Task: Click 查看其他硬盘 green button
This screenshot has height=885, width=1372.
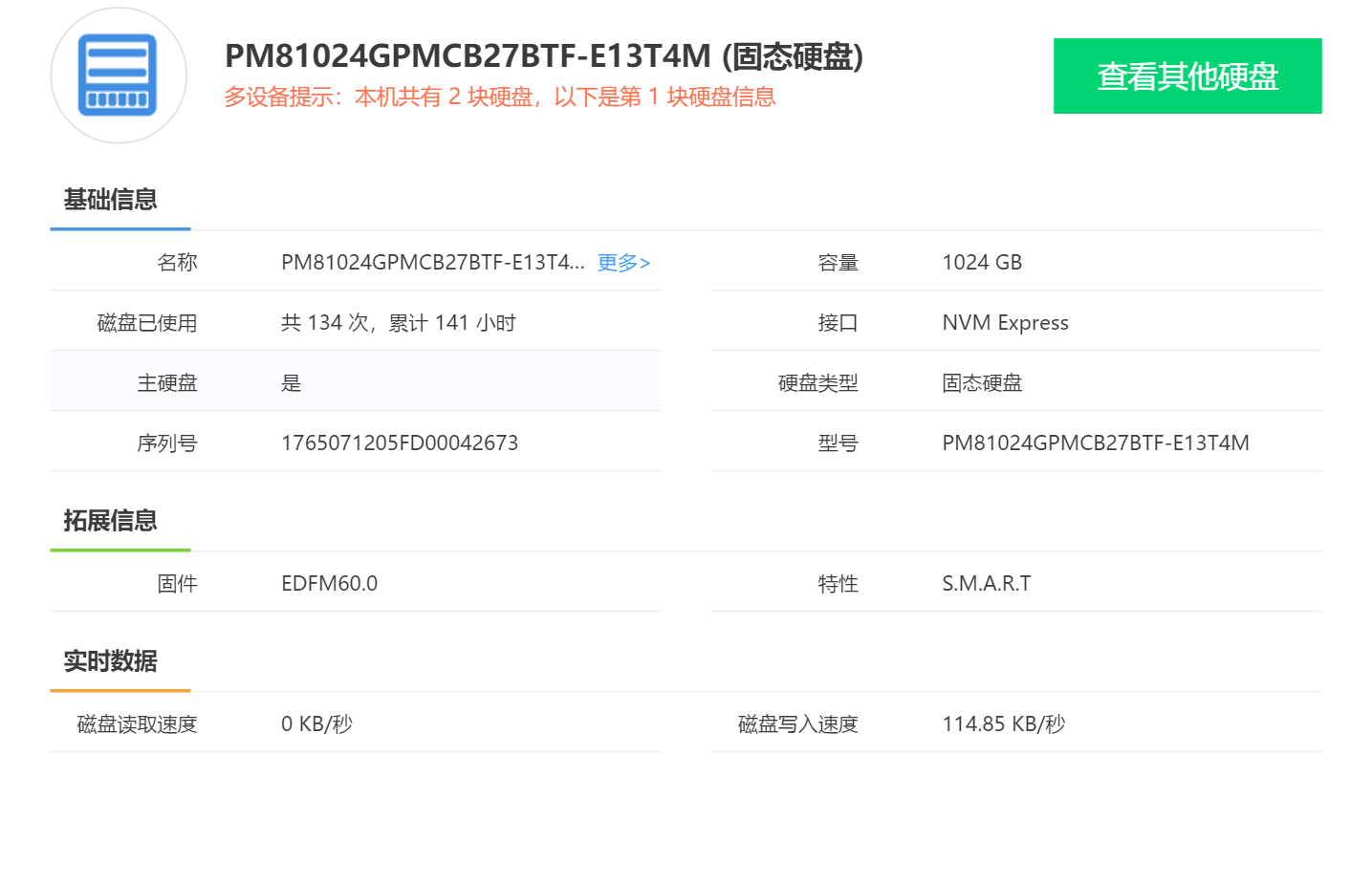Action: (x=1187, y=76)
